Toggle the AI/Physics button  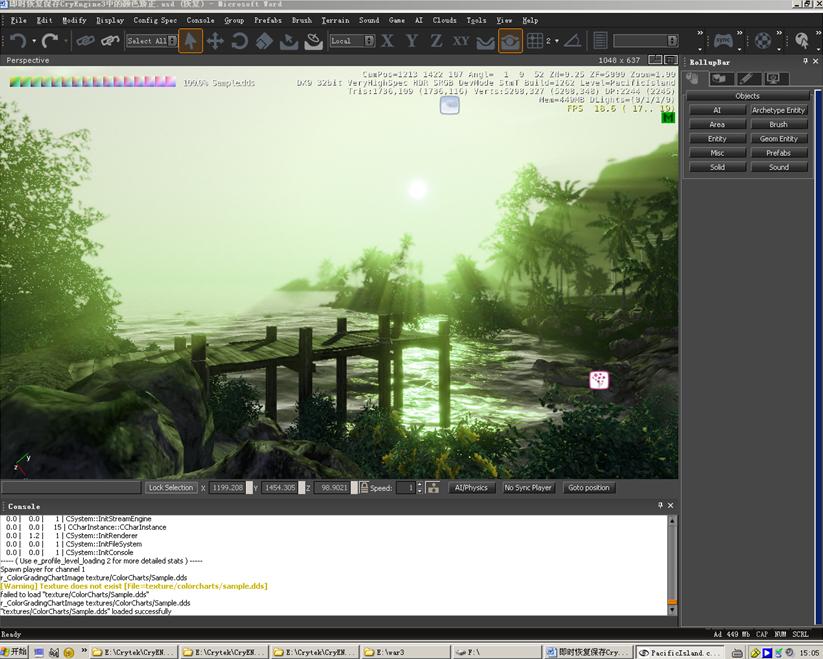click(471, 488)
